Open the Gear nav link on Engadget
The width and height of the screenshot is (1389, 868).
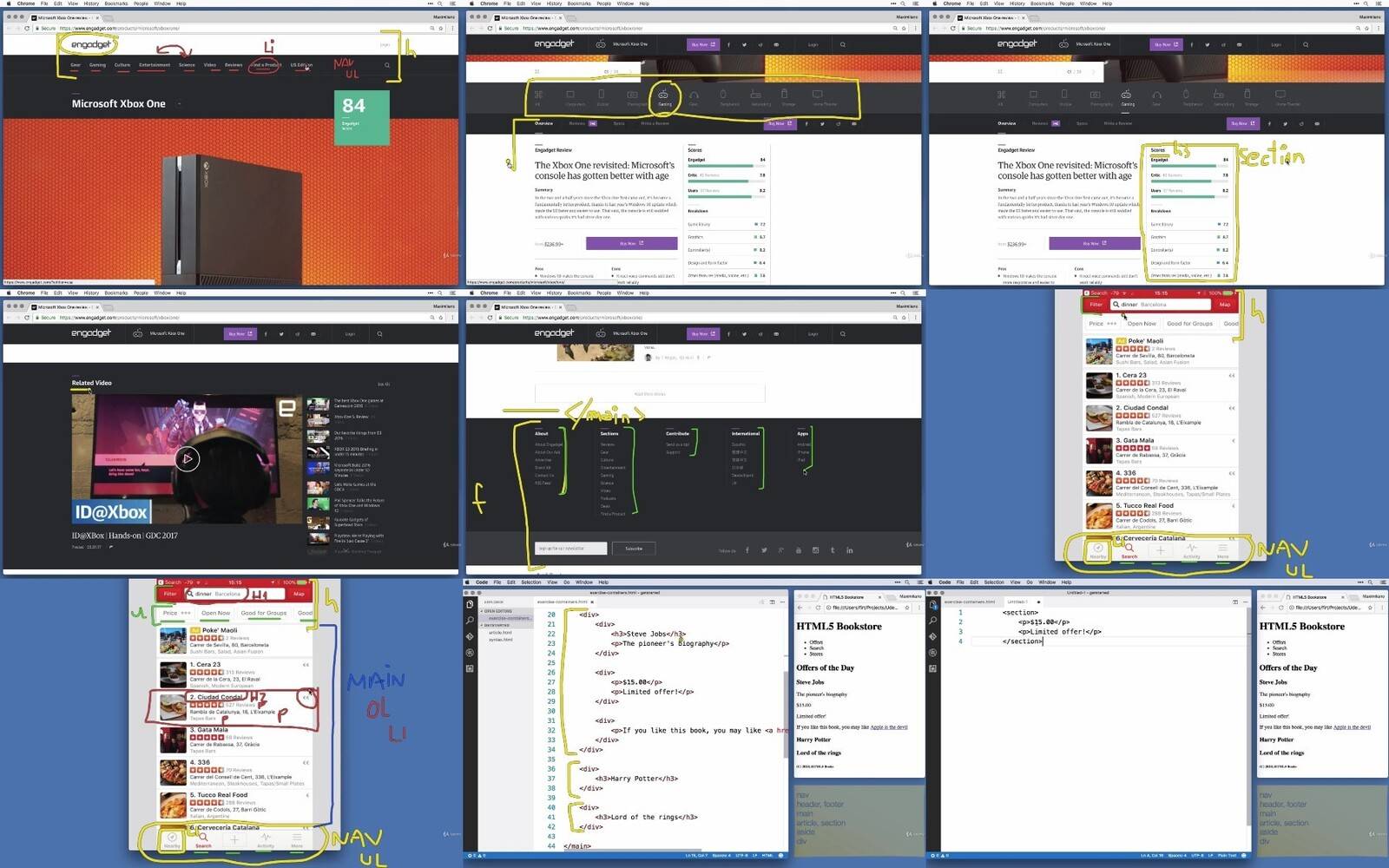coord(76,65)
